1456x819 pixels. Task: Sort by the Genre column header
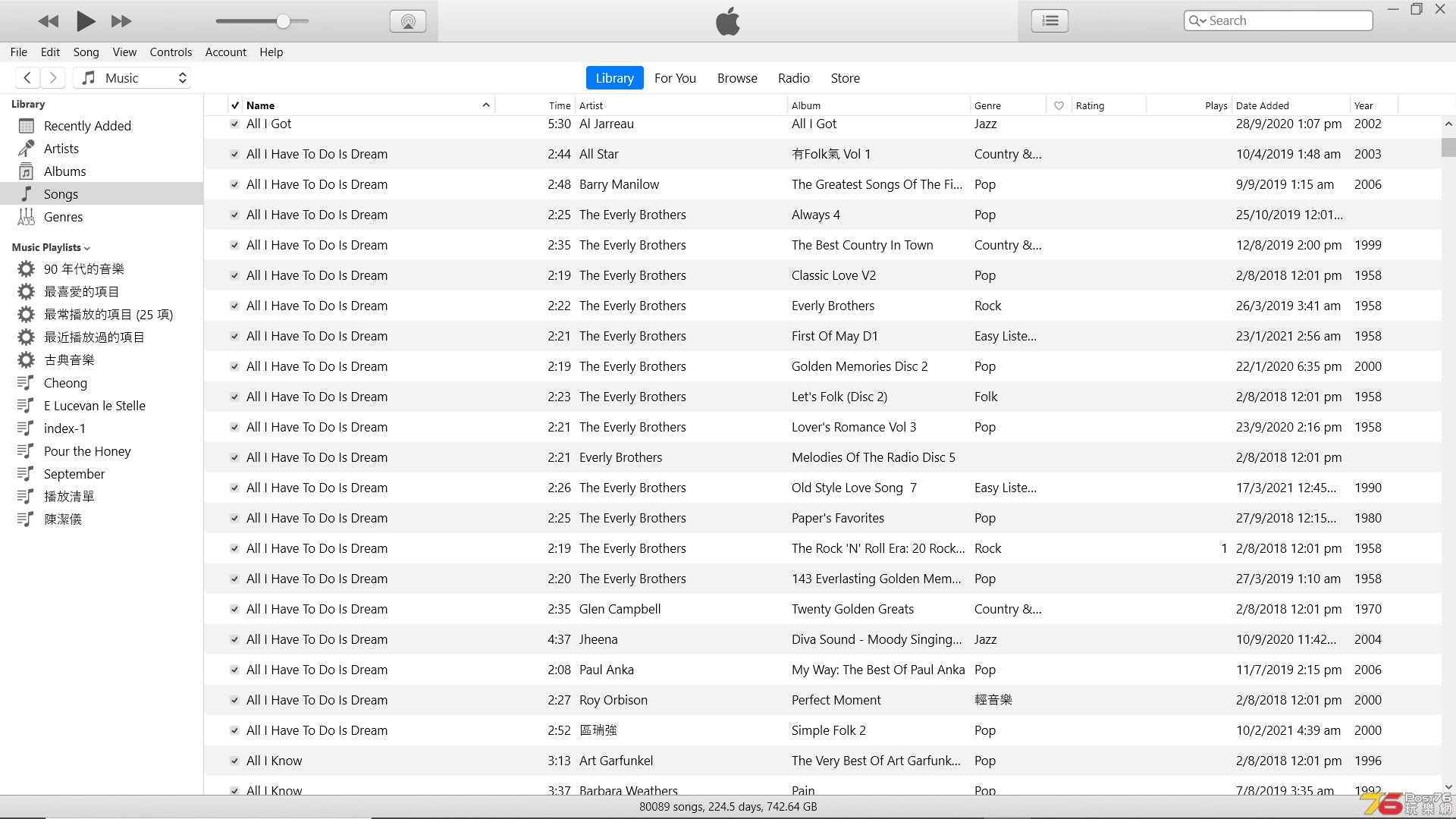click(1008, 105)
